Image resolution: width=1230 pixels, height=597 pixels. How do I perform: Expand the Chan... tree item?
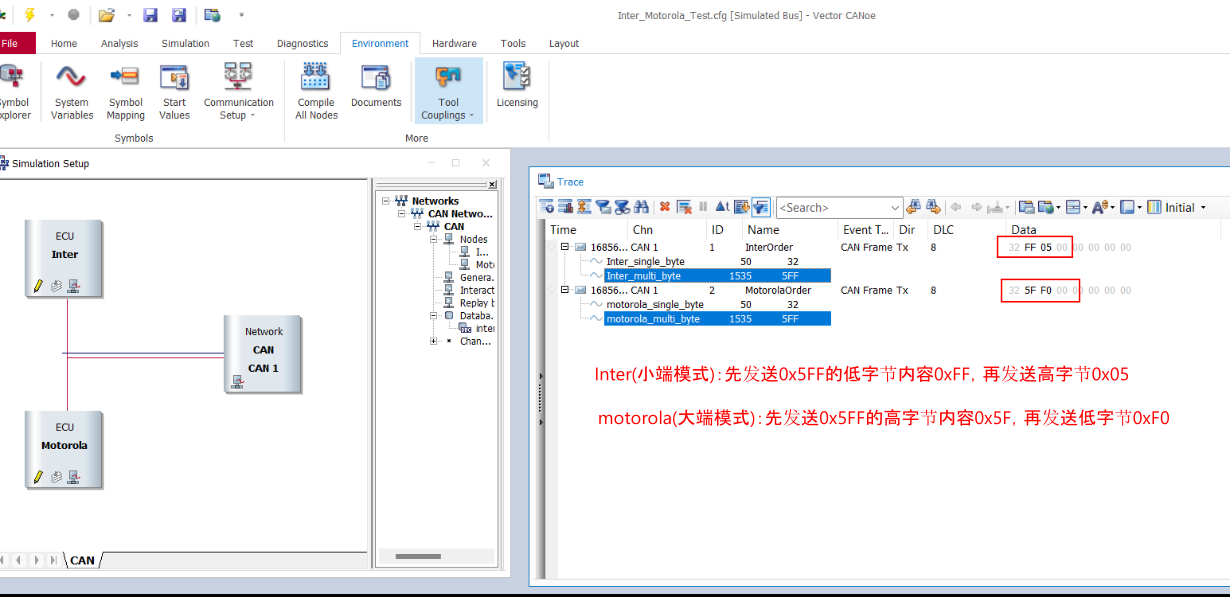coord(433,340)
